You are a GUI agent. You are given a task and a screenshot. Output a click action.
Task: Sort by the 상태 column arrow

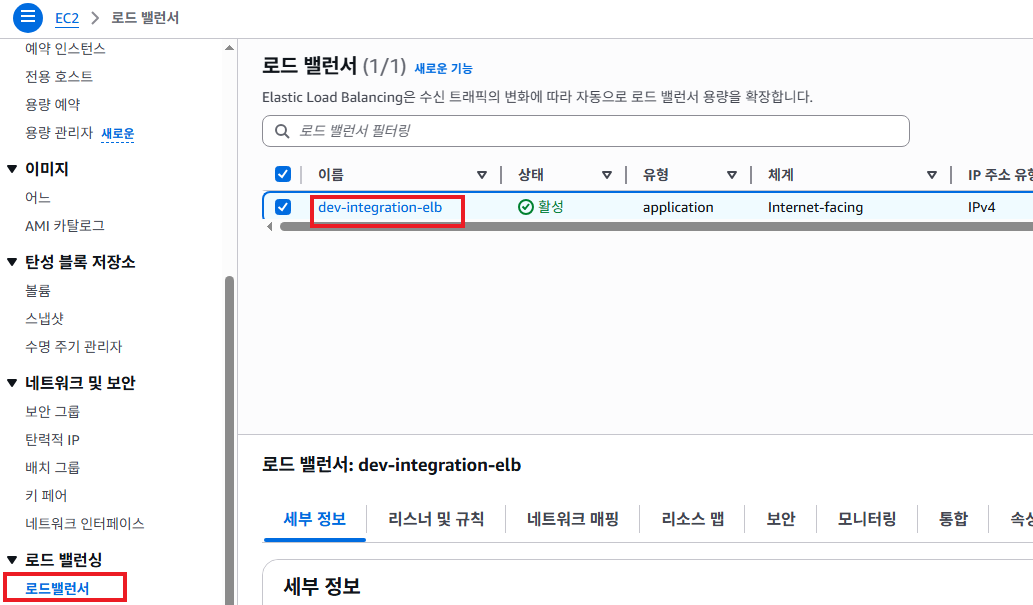click(607, 175)
